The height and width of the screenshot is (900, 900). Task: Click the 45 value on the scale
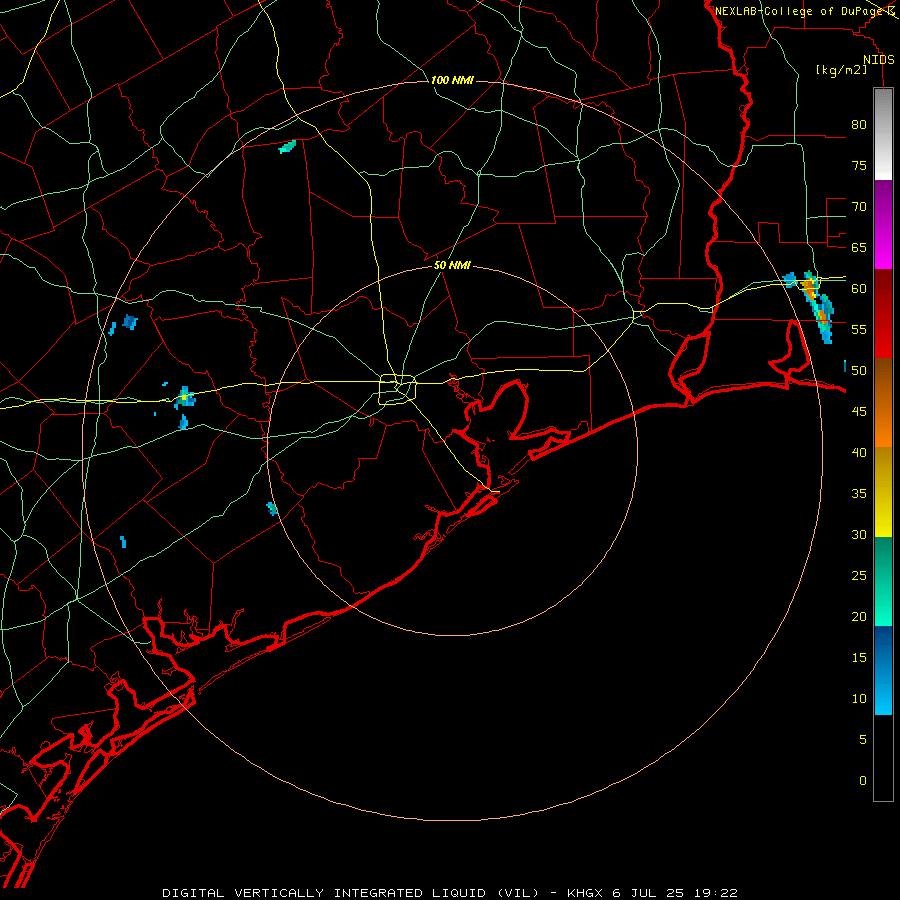859,412
